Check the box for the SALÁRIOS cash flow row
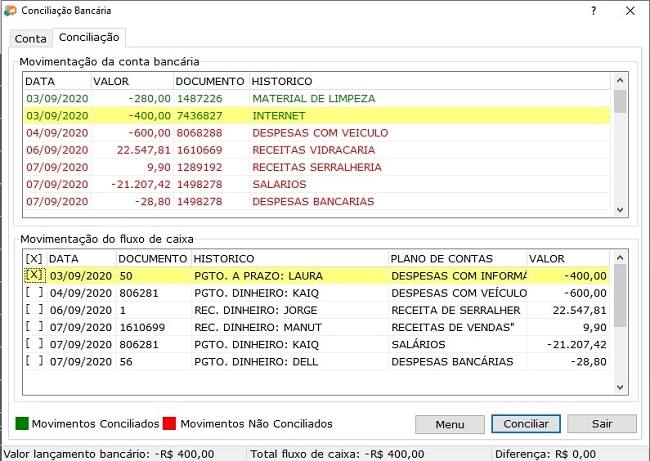This screenshot has height=461, width=650. pos(34,344)
